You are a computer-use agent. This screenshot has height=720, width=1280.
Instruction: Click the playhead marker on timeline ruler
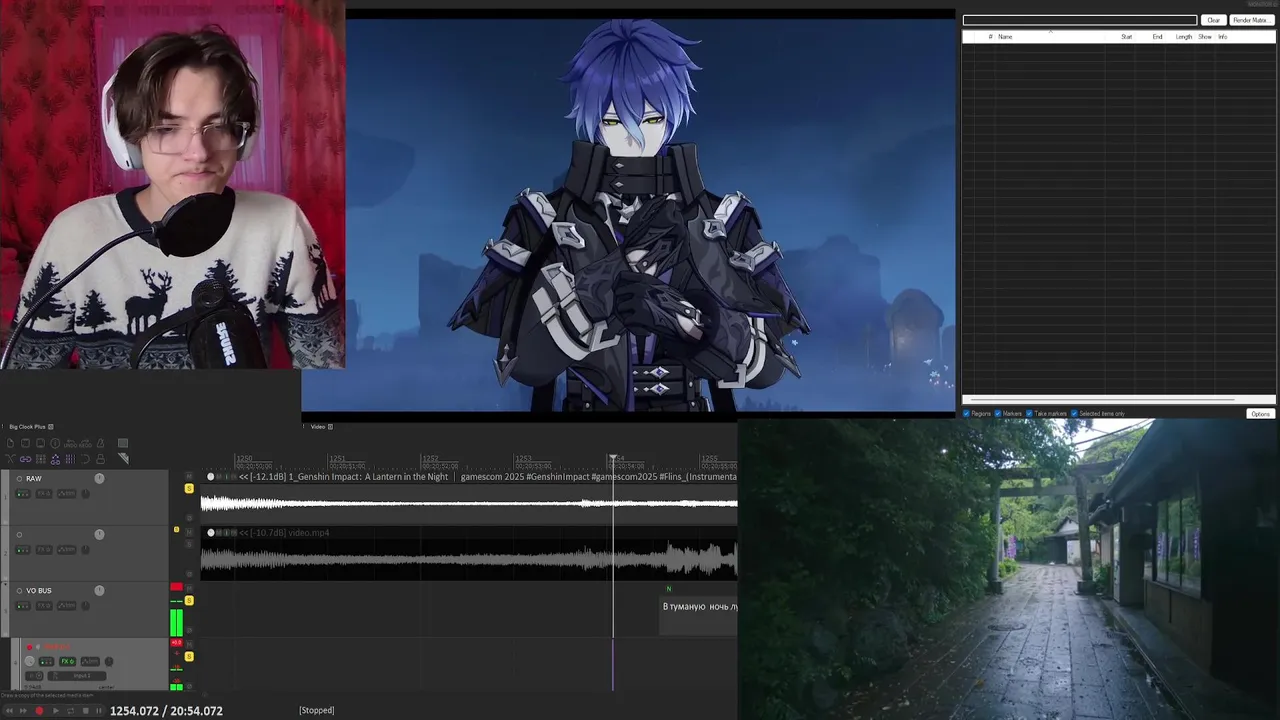[x=613, y=459]
